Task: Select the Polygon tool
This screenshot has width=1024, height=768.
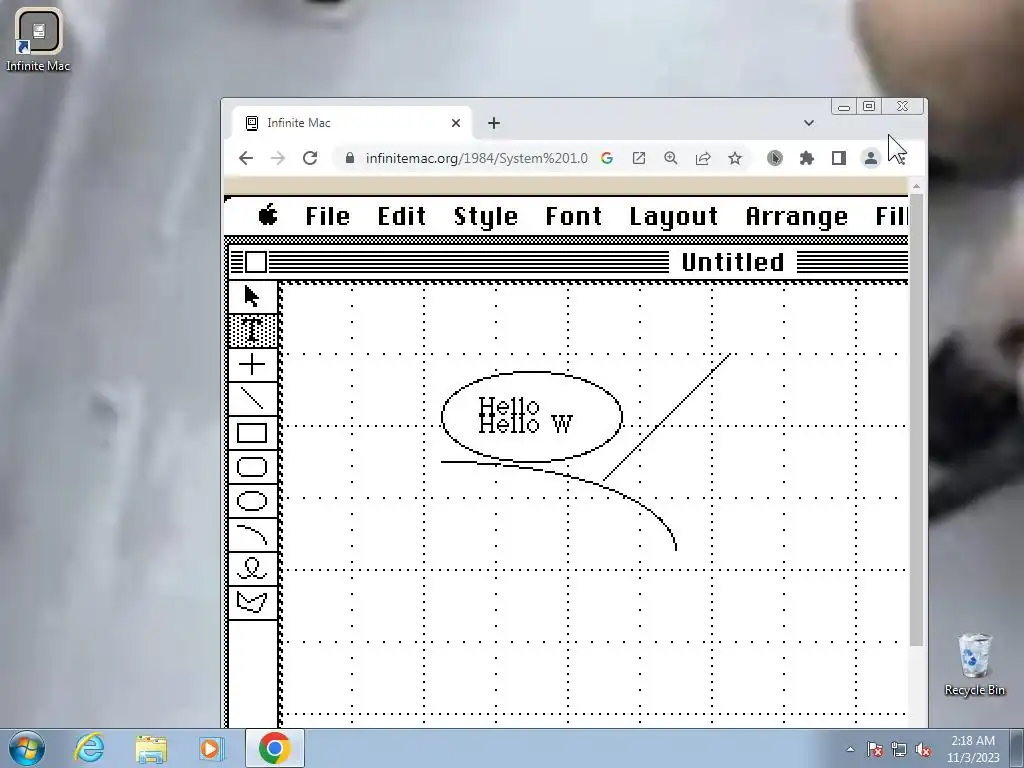Action: (252, 603)
